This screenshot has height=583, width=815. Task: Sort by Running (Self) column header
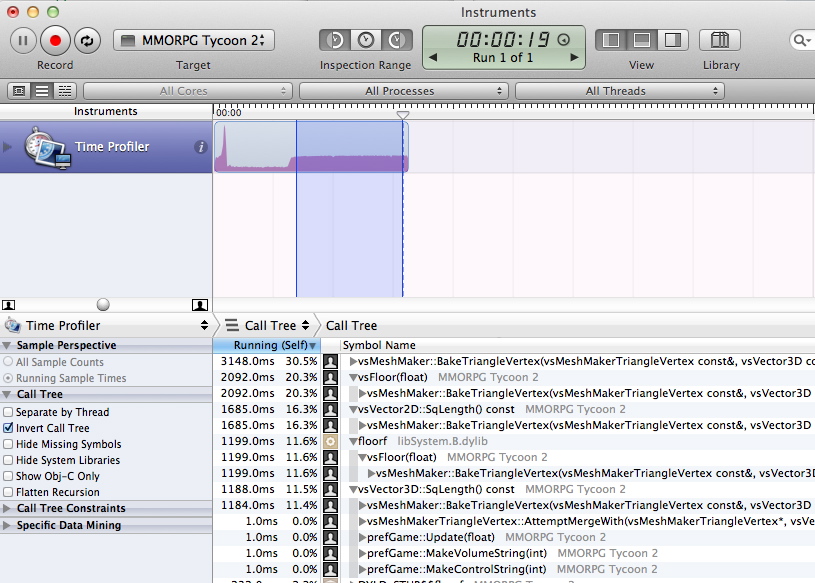click(x=266, y=345)
